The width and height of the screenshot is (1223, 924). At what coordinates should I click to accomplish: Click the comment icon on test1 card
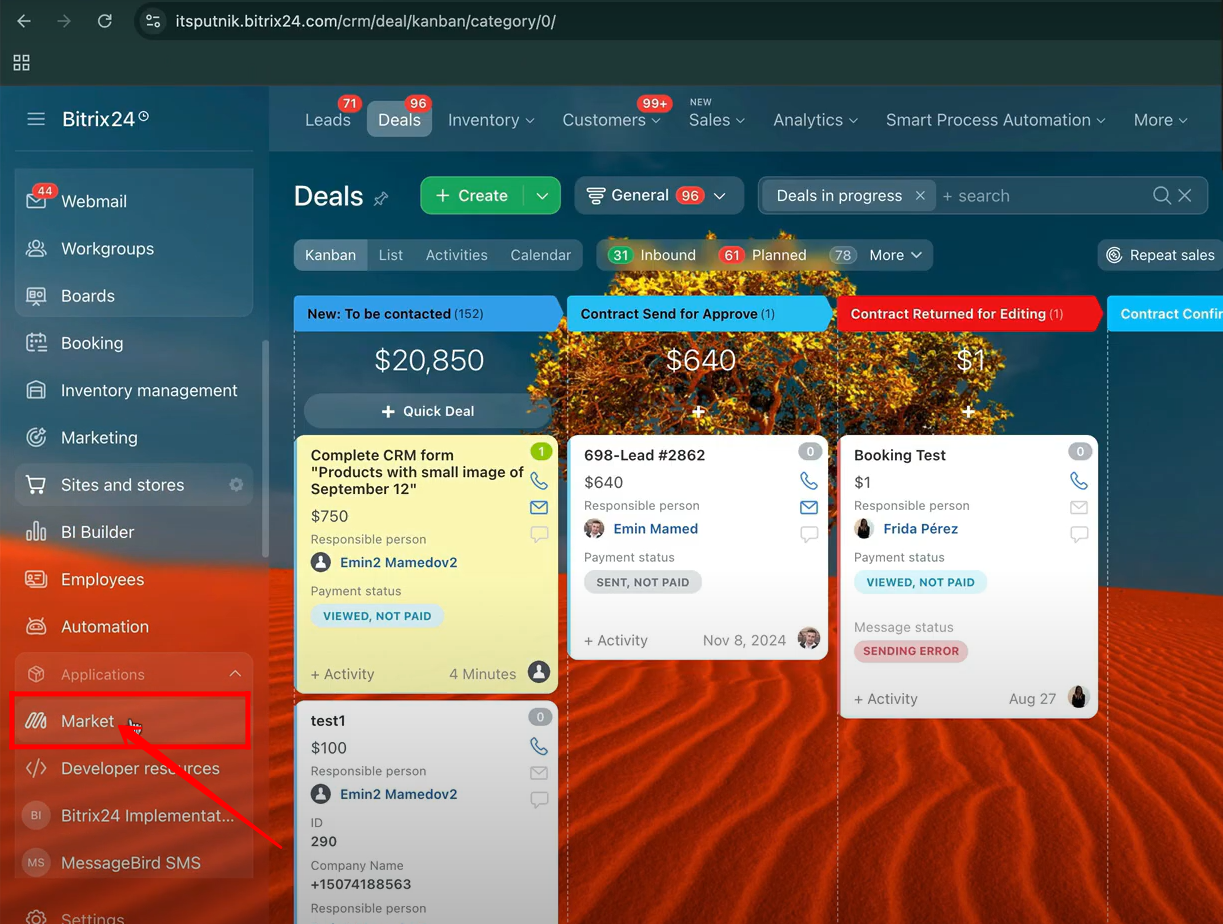539,799
